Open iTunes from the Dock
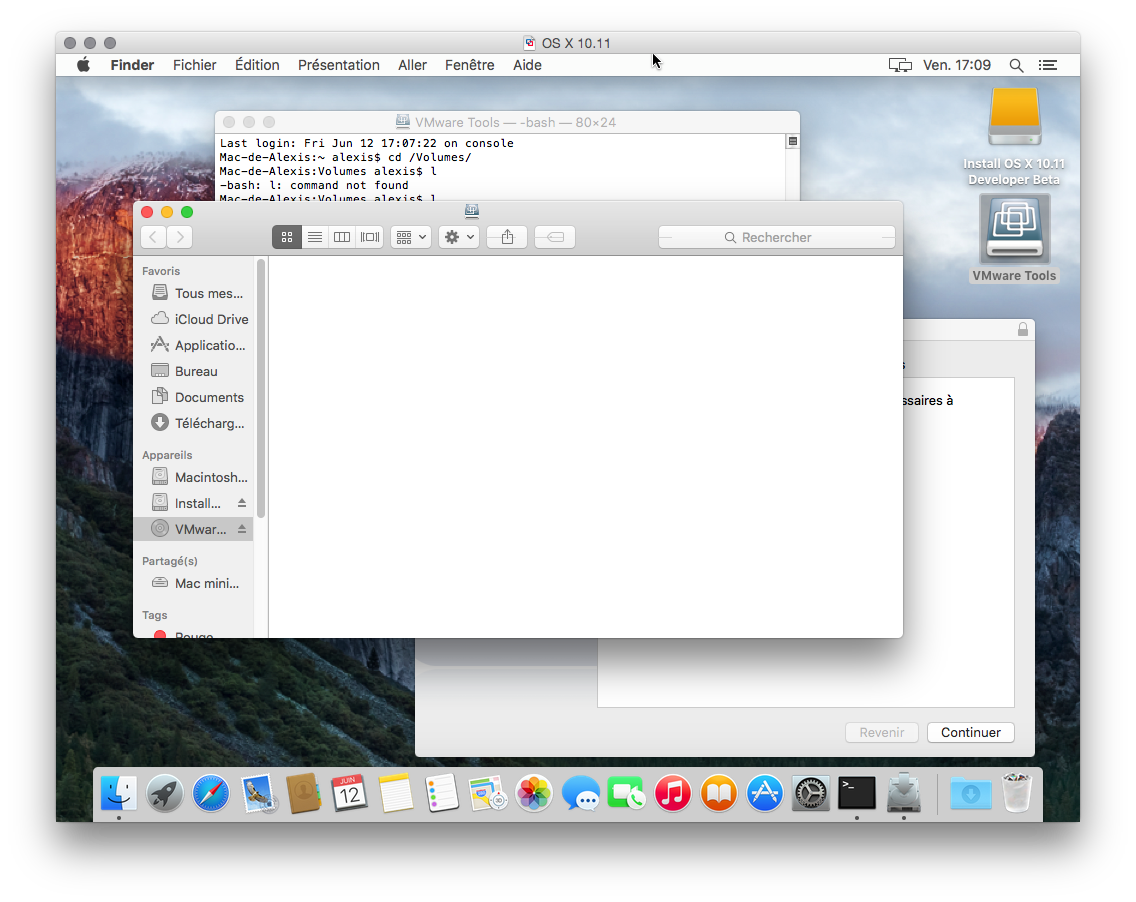The width and height of the screenshot is (1136, 902). pos(673,793)
